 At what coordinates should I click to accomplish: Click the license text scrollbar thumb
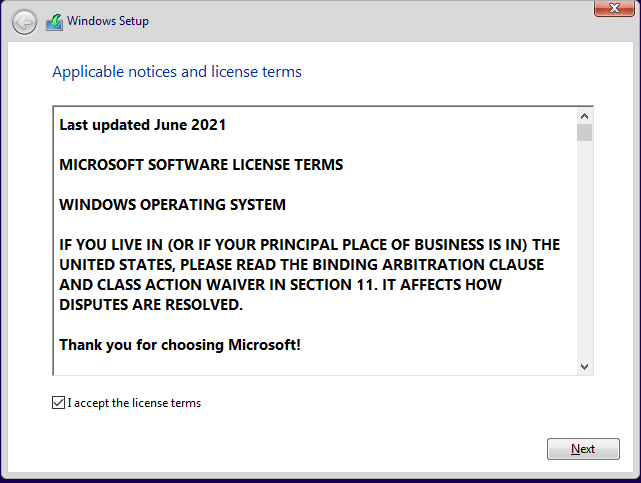point(585,132)
